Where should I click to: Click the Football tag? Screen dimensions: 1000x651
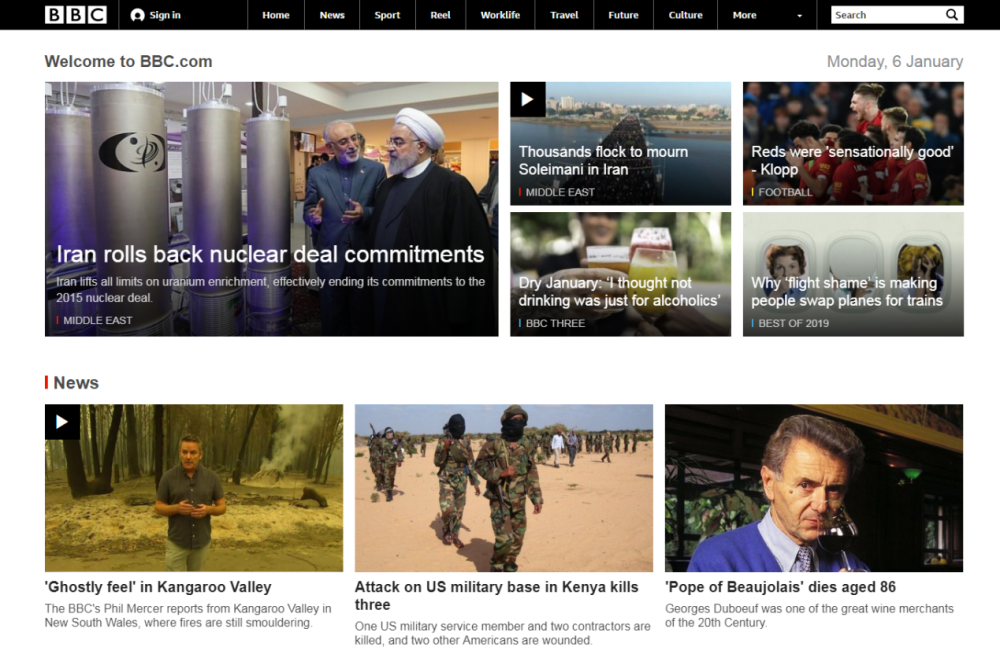coord(784,192)
